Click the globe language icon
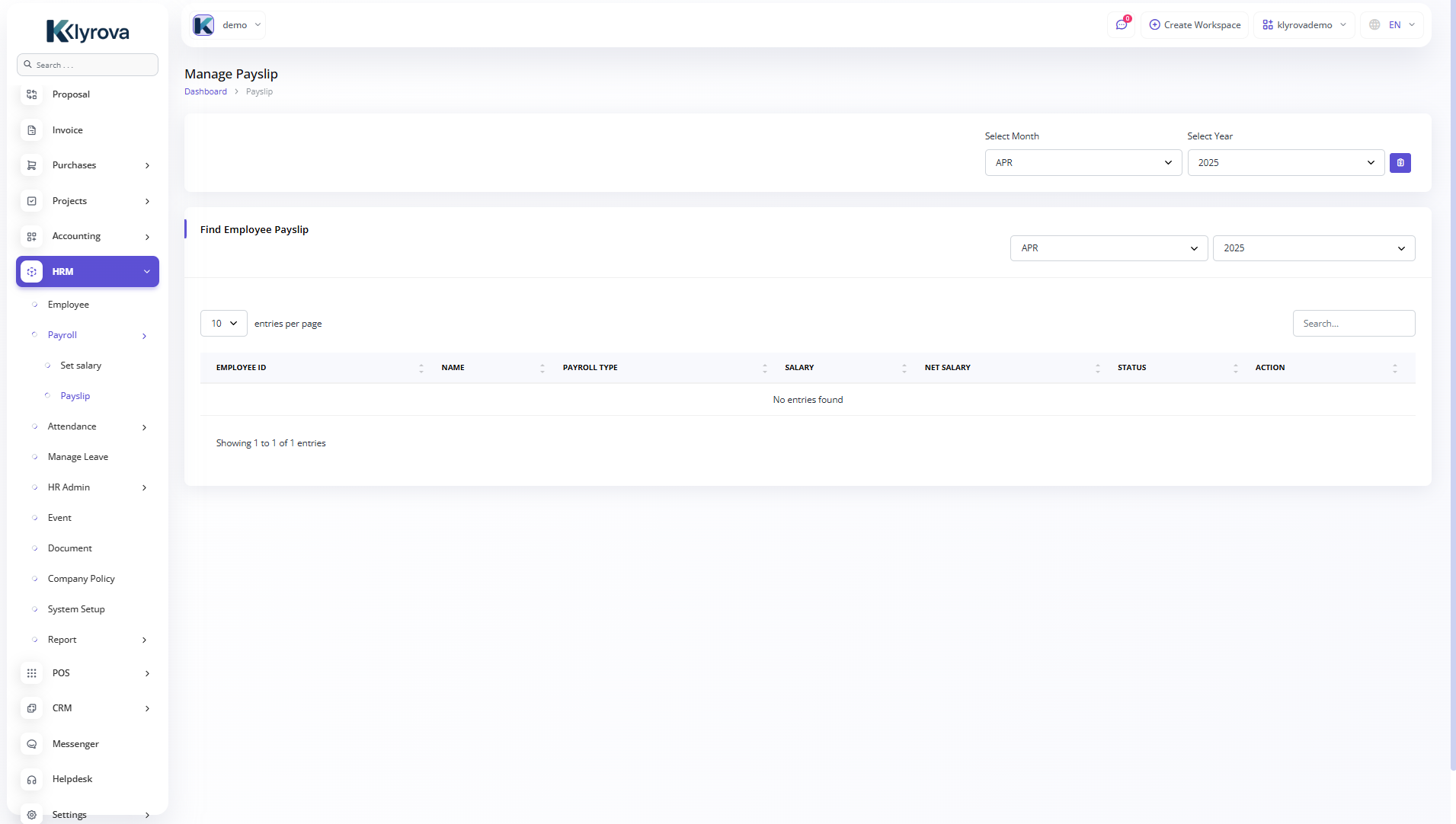Screen dimensions: 1456x824 click(1374, 25)
